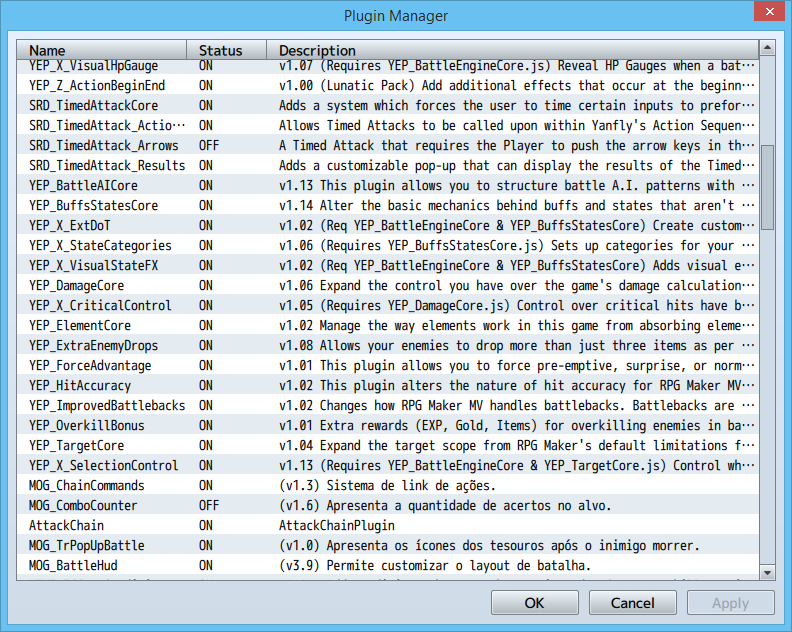The width and height of the screenshot is (792, 632).
Task: Click the OK button
Action: click(534, 603)
